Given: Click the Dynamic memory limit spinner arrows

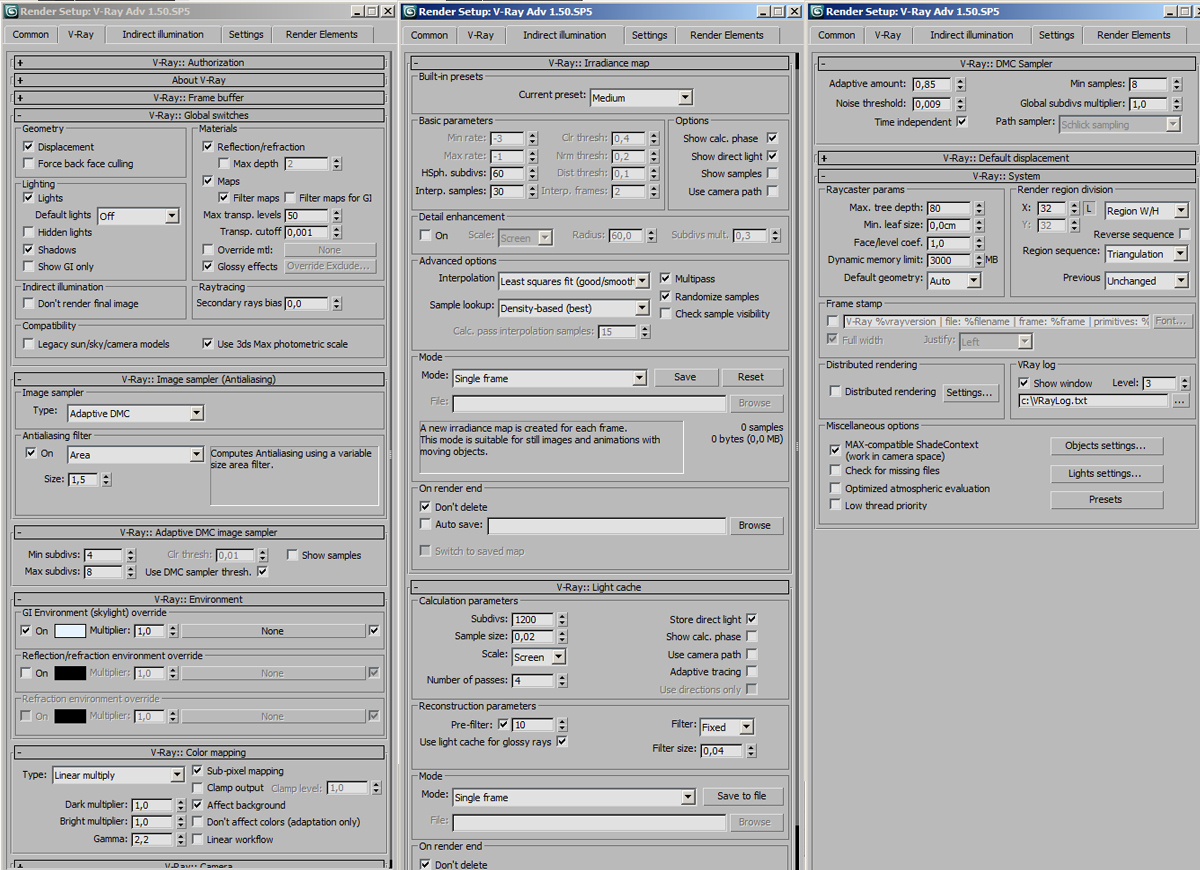Looking at the screenshot, I should click(x=979, y=260).
